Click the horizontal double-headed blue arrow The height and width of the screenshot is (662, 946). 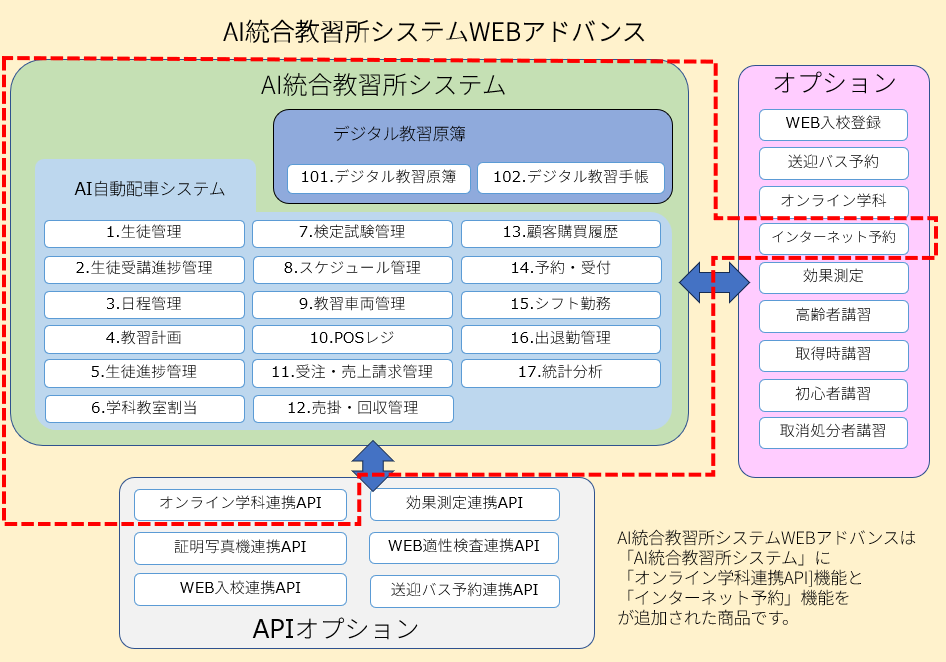(714, 281)
